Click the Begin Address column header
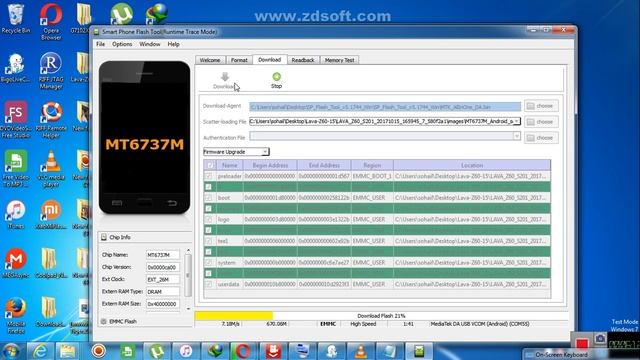Viewport: 640px width, 360px height. (x=270, y=165)
